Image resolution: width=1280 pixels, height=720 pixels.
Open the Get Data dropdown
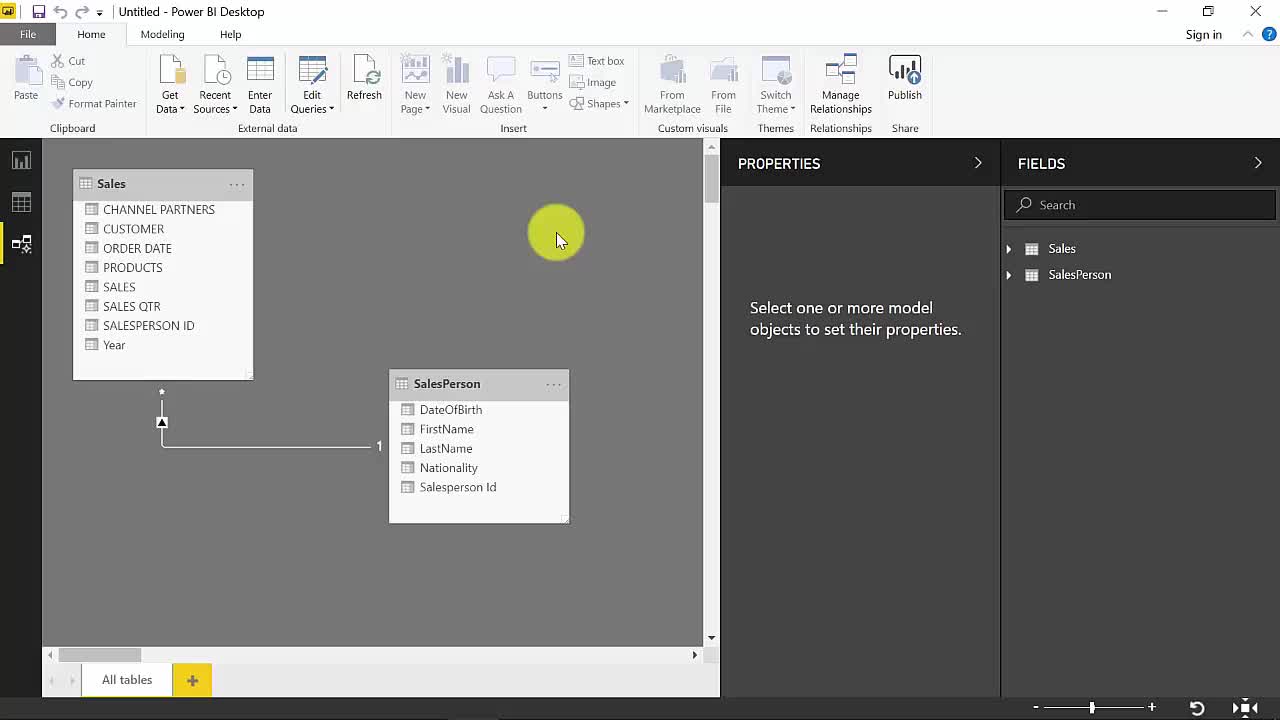click(170, 102)
